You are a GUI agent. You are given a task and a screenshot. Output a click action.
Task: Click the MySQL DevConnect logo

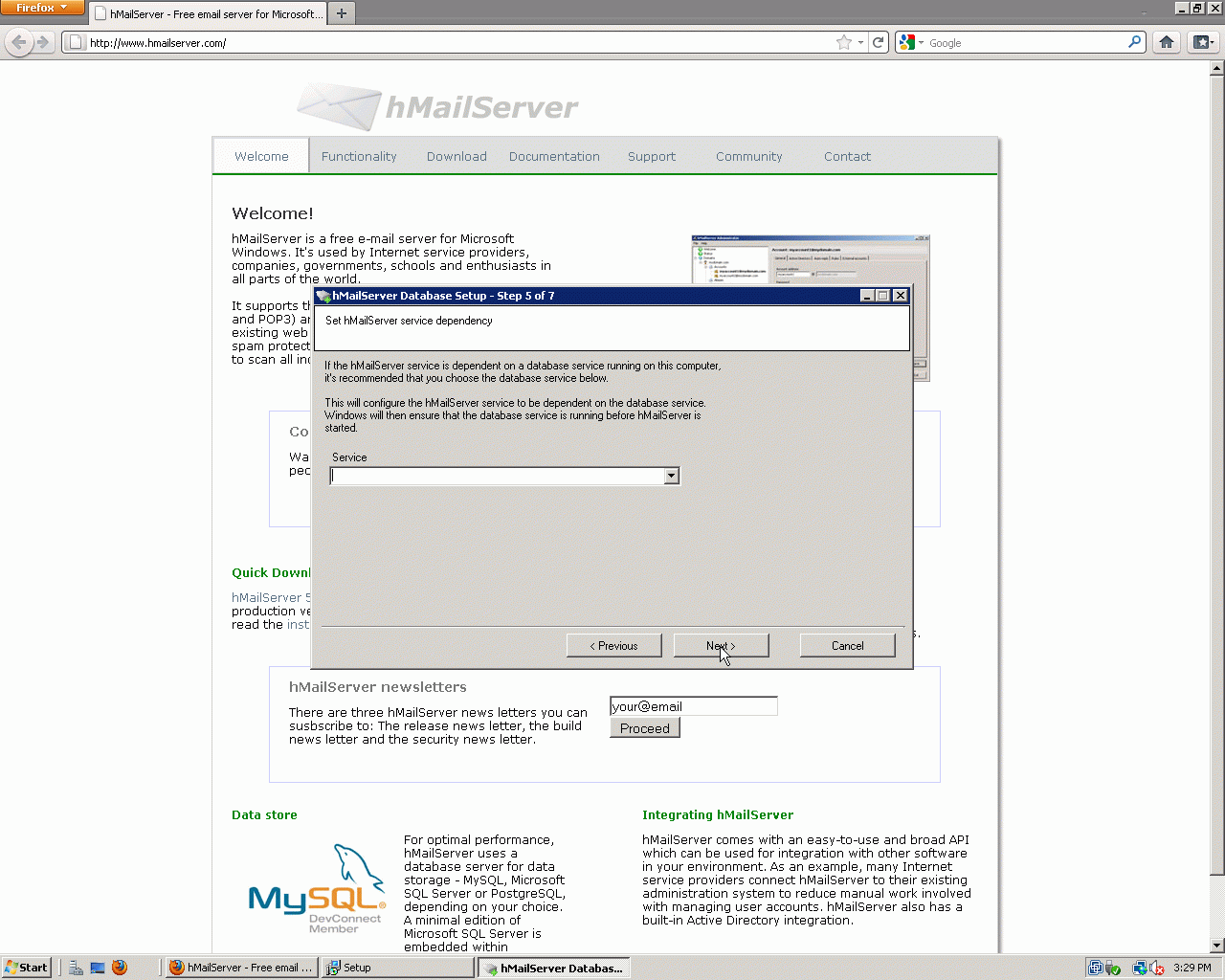coord(318,889)
